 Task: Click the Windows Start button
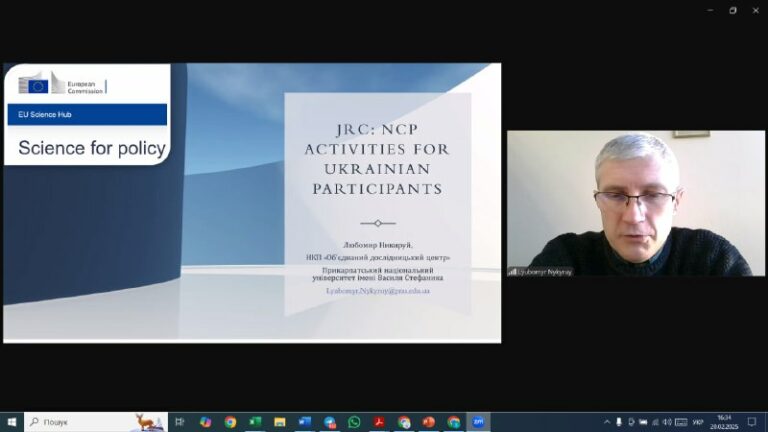12,422
